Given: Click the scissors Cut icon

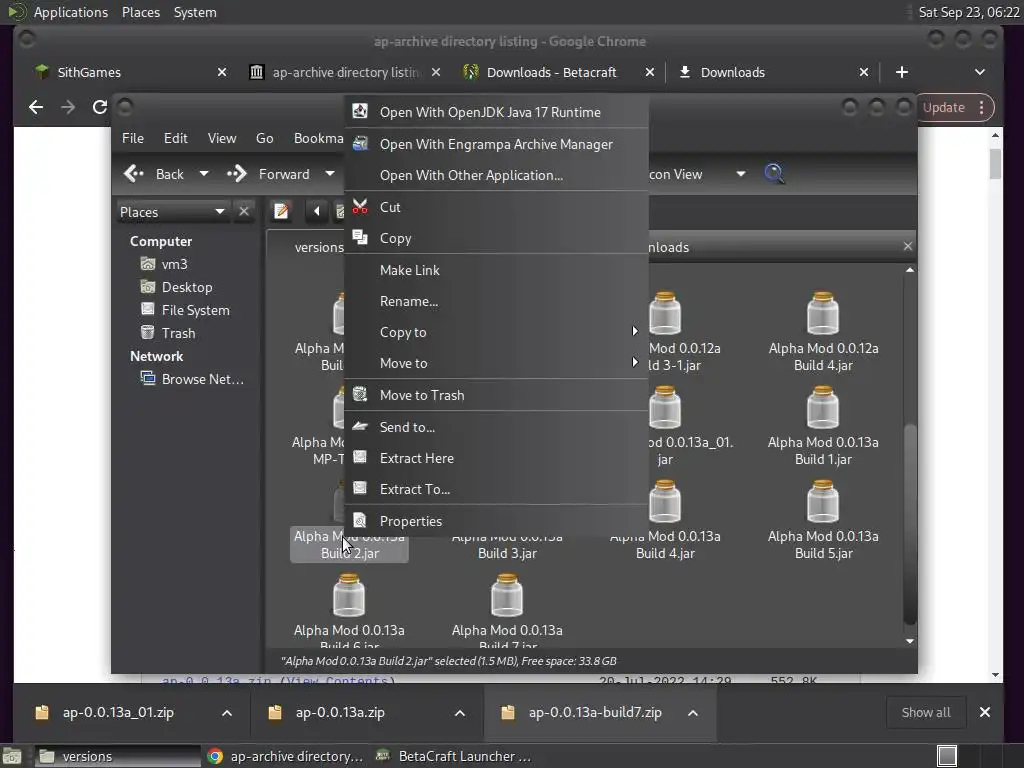Looking at the screenshot, I should (360, 206).
